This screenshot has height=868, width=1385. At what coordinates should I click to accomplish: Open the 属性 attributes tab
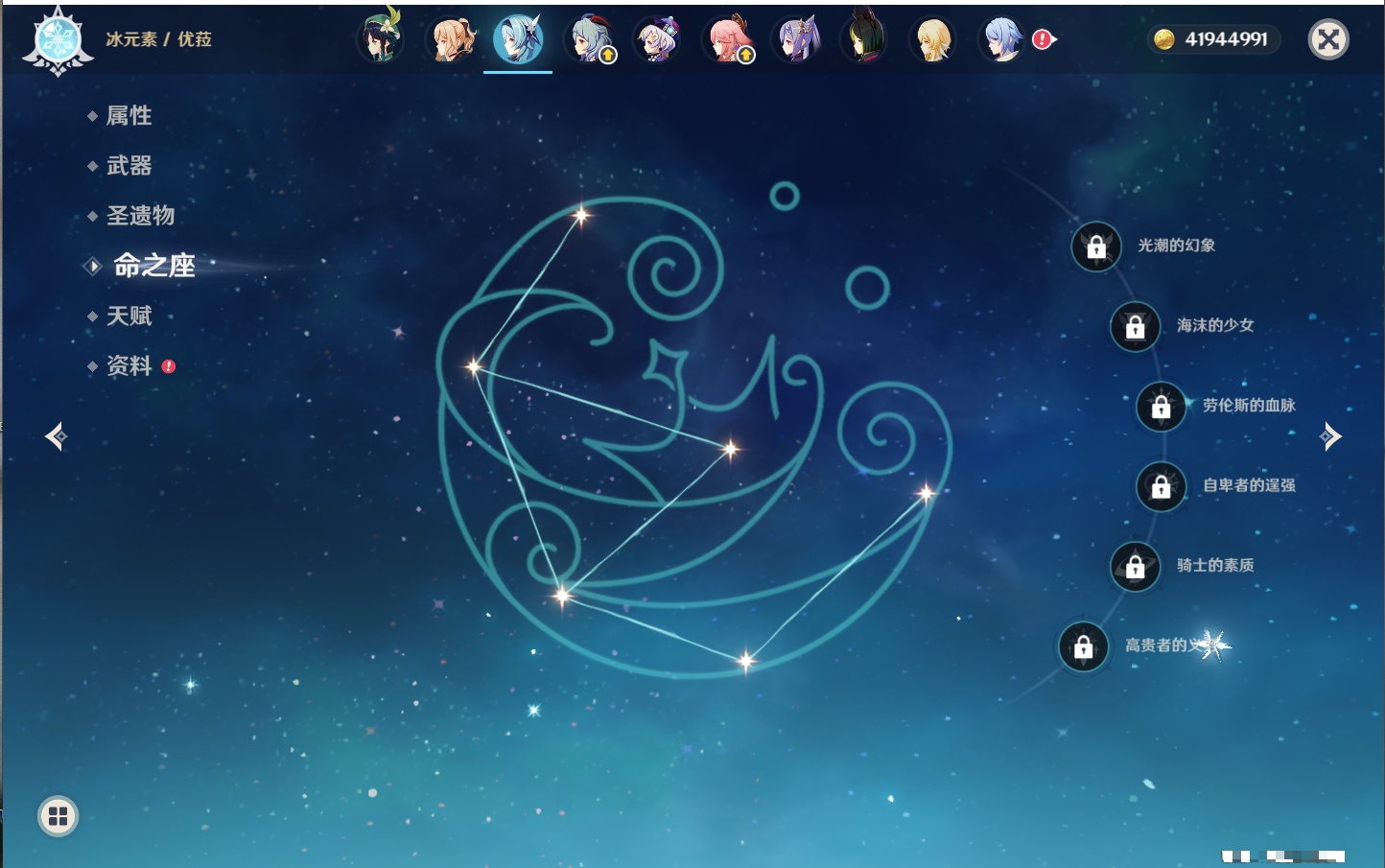pyautogui.click(x=129, y=116)
